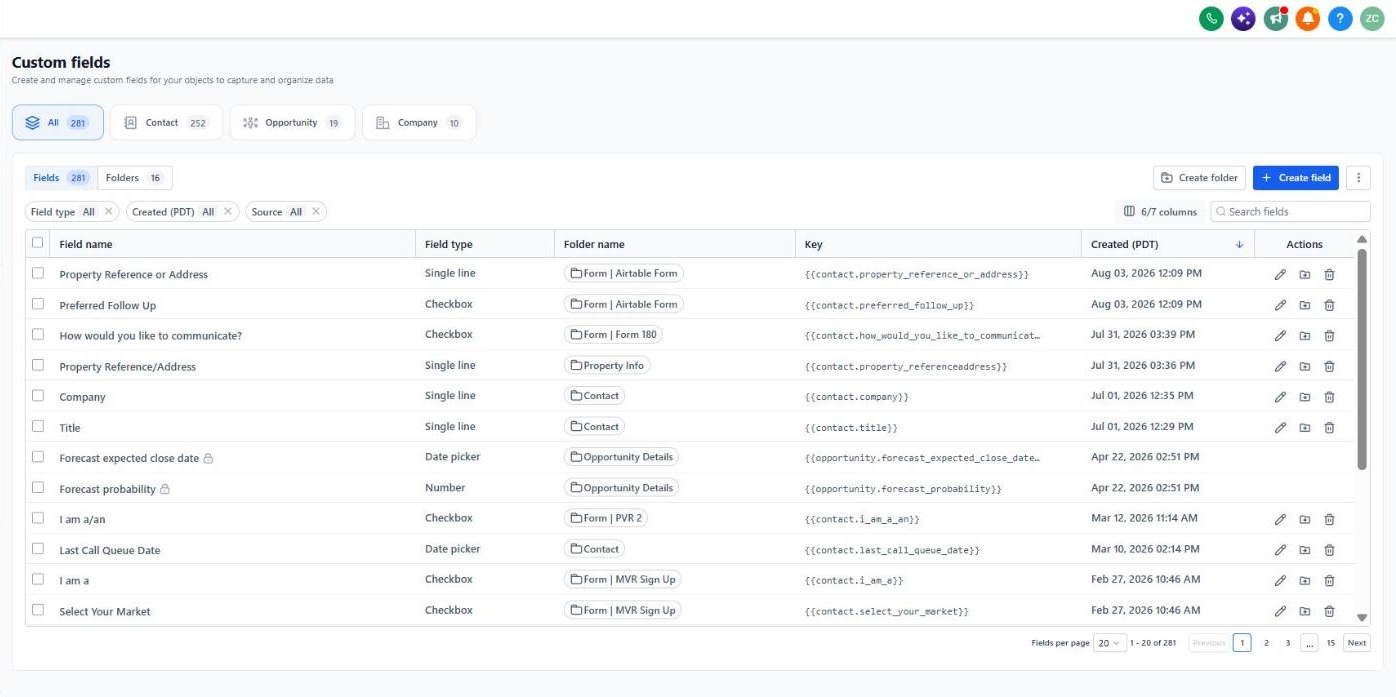Check the Company row checkbox
The width and height of the screenshot is (1396, 697).
point(38,395)
